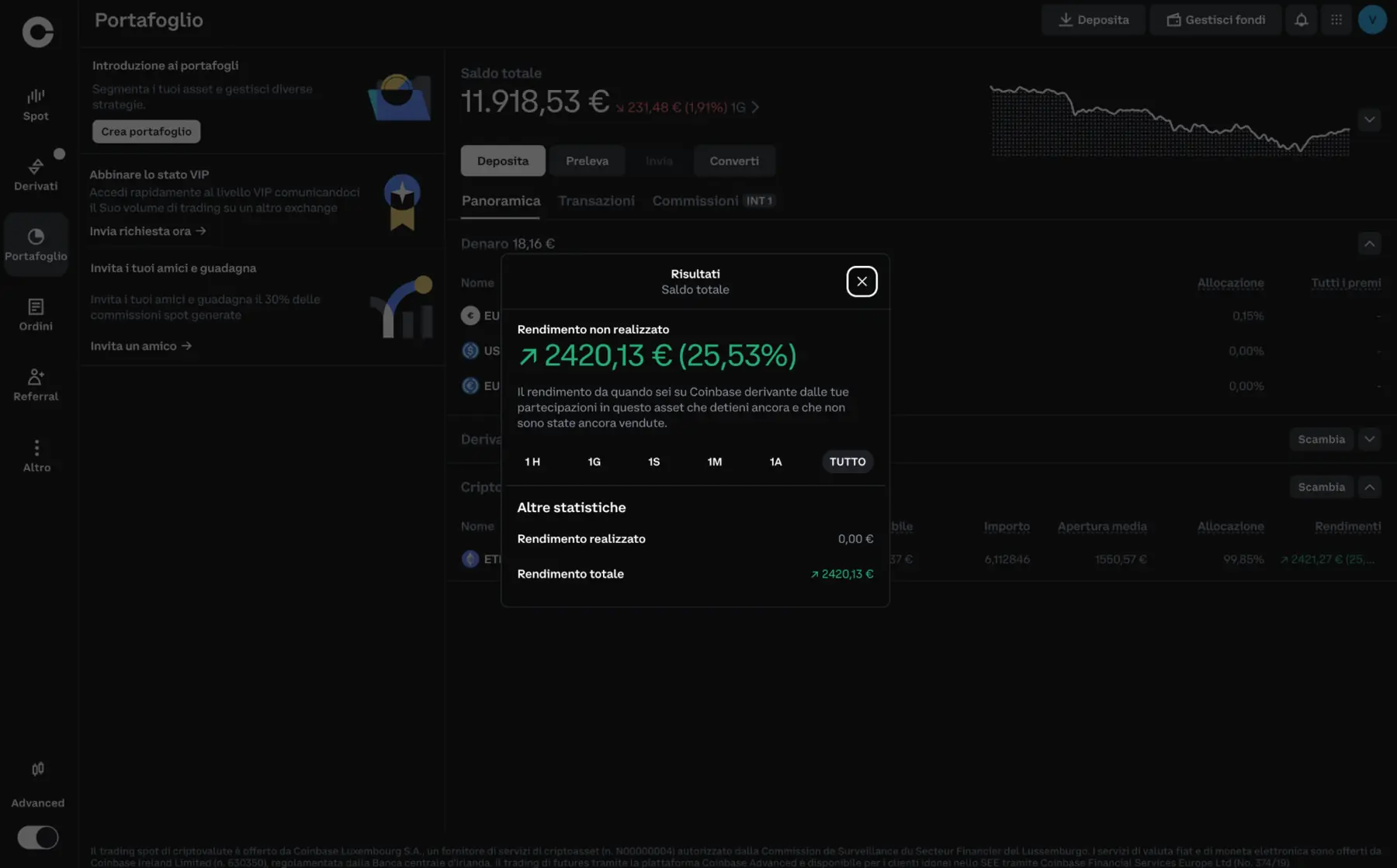1397x868 pixels.
Task: Open the Ordini section in sidebar
Action: [x=36, y=315]
